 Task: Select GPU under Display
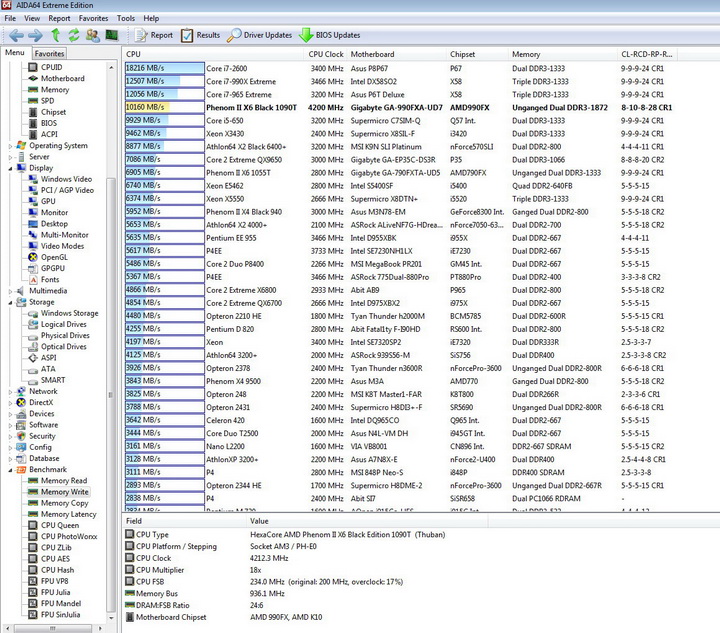[x=48, y=201]
